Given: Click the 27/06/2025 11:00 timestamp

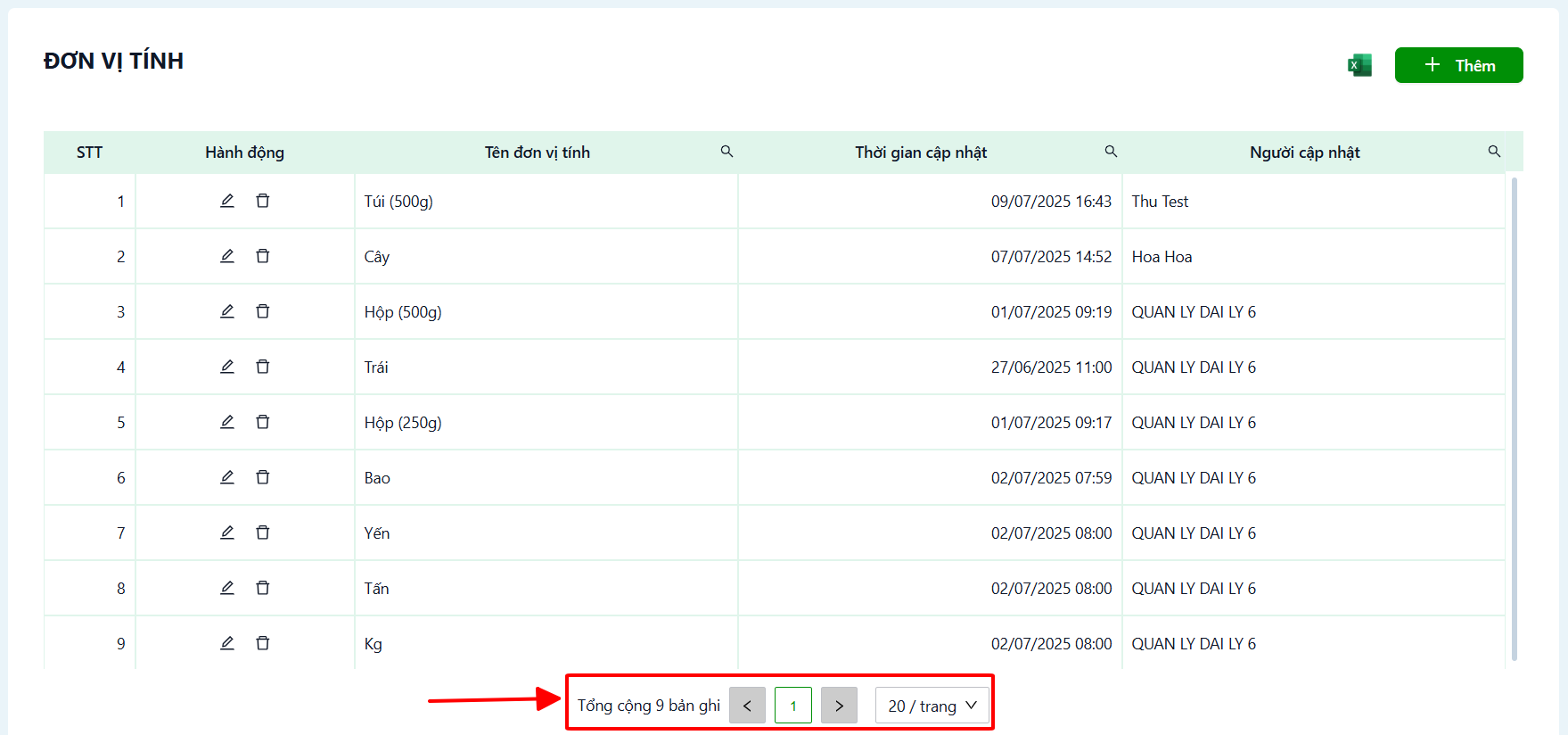Looking at the screenshot, I should point(1052,367).
